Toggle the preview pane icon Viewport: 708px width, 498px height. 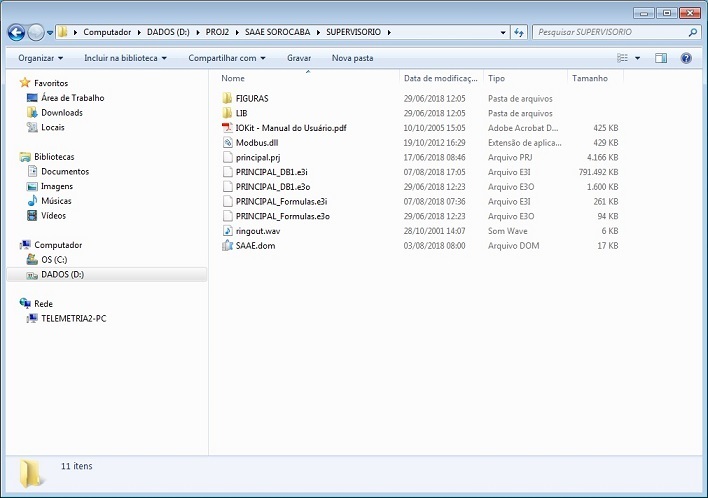661,58
